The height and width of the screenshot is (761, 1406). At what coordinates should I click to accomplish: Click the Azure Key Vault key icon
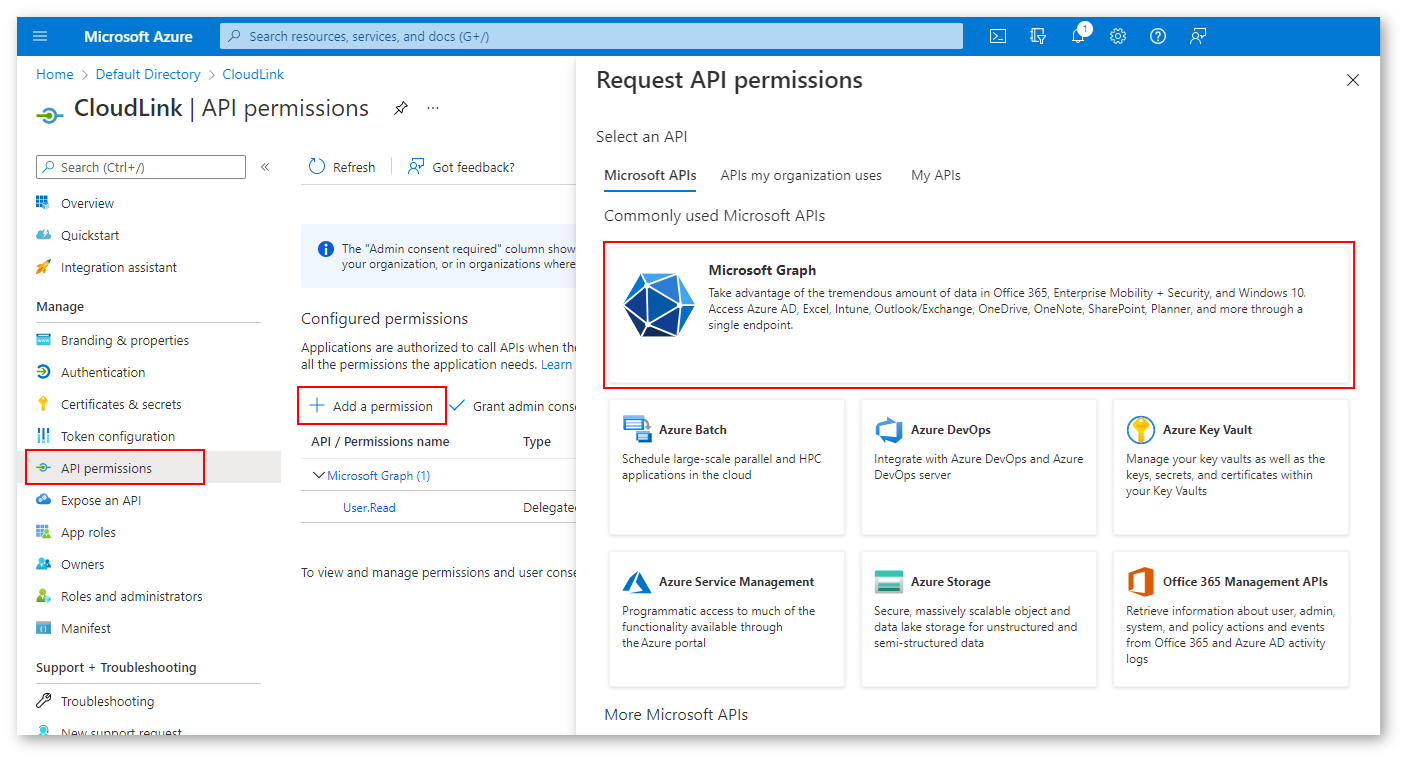[x=1141, y=430]
